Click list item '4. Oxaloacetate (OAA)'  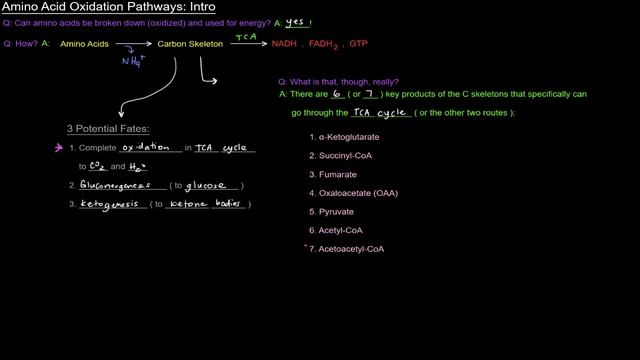point(353,193)
